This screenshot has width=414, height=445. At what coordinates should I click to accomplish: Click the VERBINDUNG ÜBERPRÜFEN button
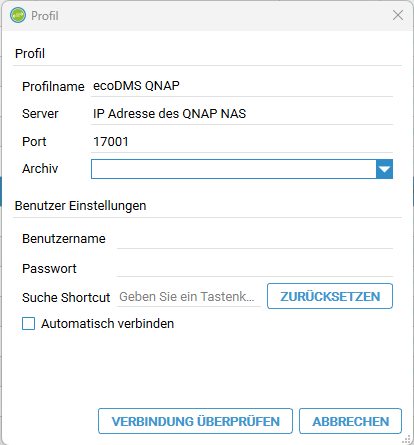[x=195, y=421]
